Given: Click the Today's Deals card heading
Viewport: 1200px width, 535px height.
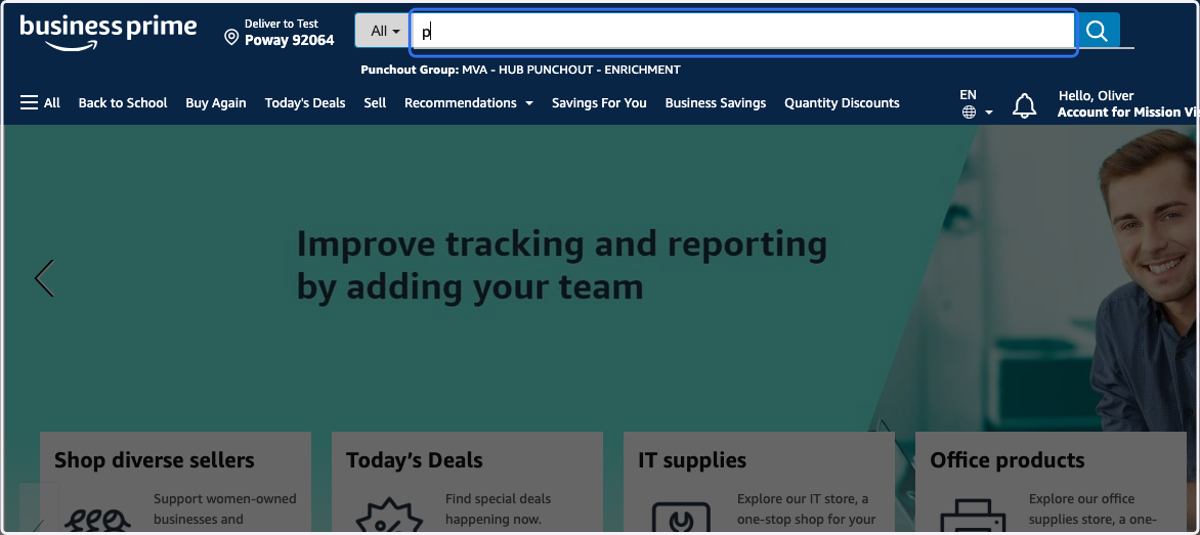Looking at the screenshot, I should click(414, 460).
